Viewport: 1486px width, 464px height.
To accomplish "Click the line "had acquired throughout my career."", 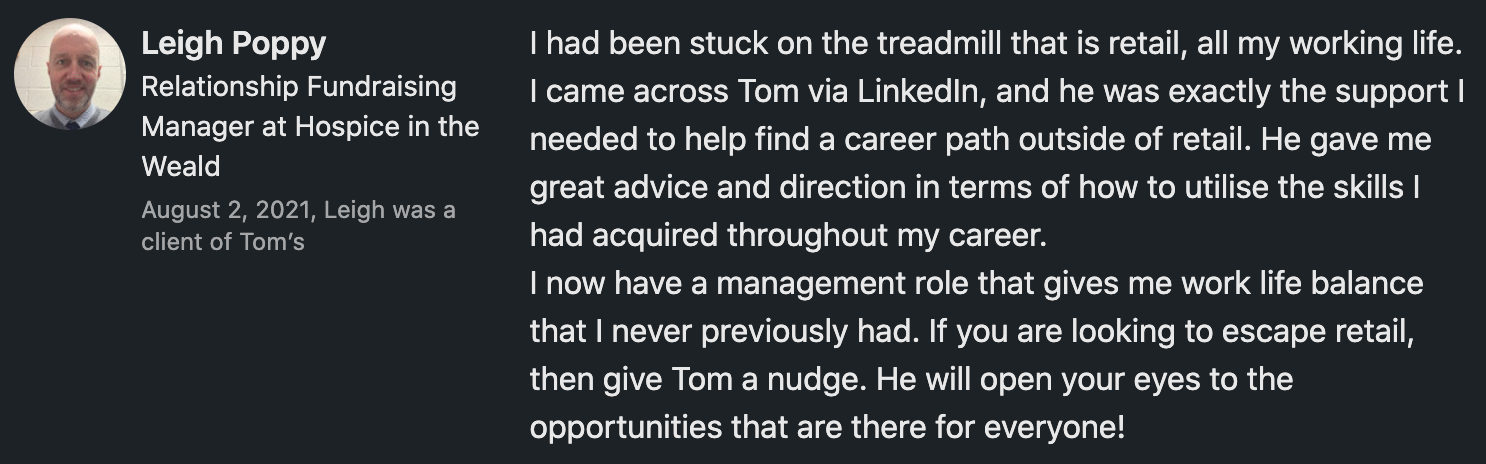I will 787,236.
